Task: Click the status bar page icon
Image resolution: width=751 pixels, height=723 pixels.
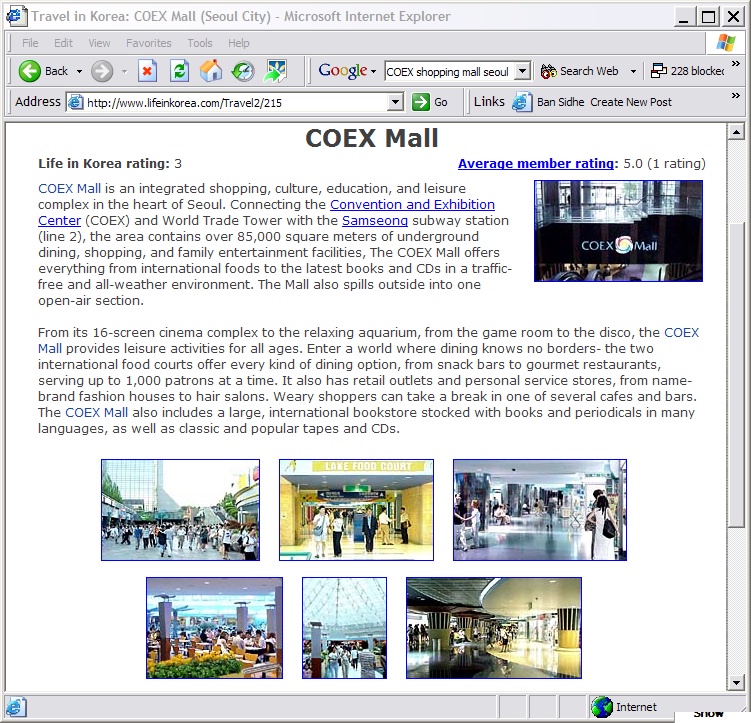Action: 15,707
